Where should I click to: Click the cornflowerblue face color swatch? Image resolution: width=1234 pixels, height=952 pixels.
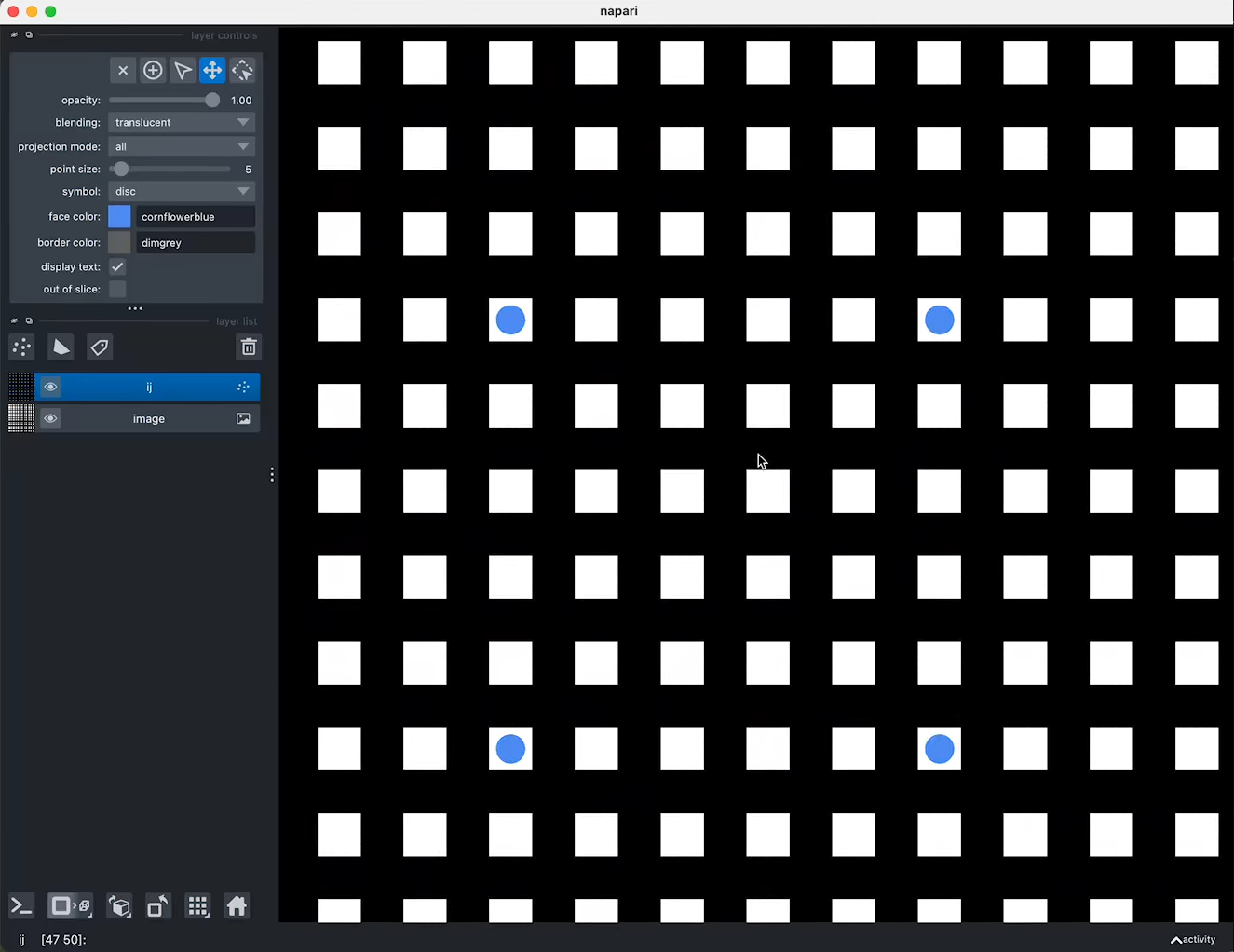click(119, 216)
